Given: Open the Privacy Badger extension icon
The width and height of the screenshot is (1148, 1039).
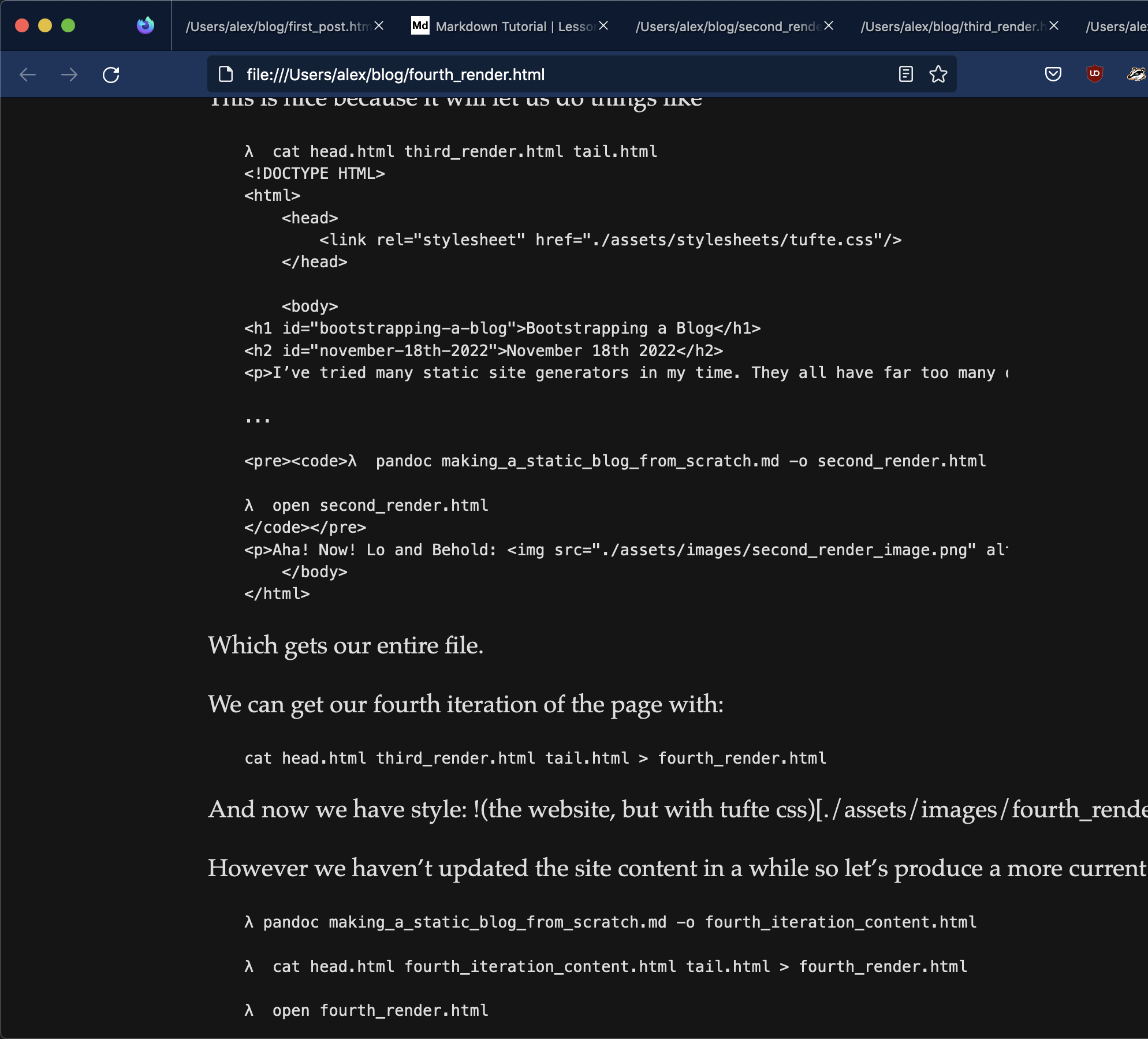Looking at the screenshot, I should click(1135, 74).
